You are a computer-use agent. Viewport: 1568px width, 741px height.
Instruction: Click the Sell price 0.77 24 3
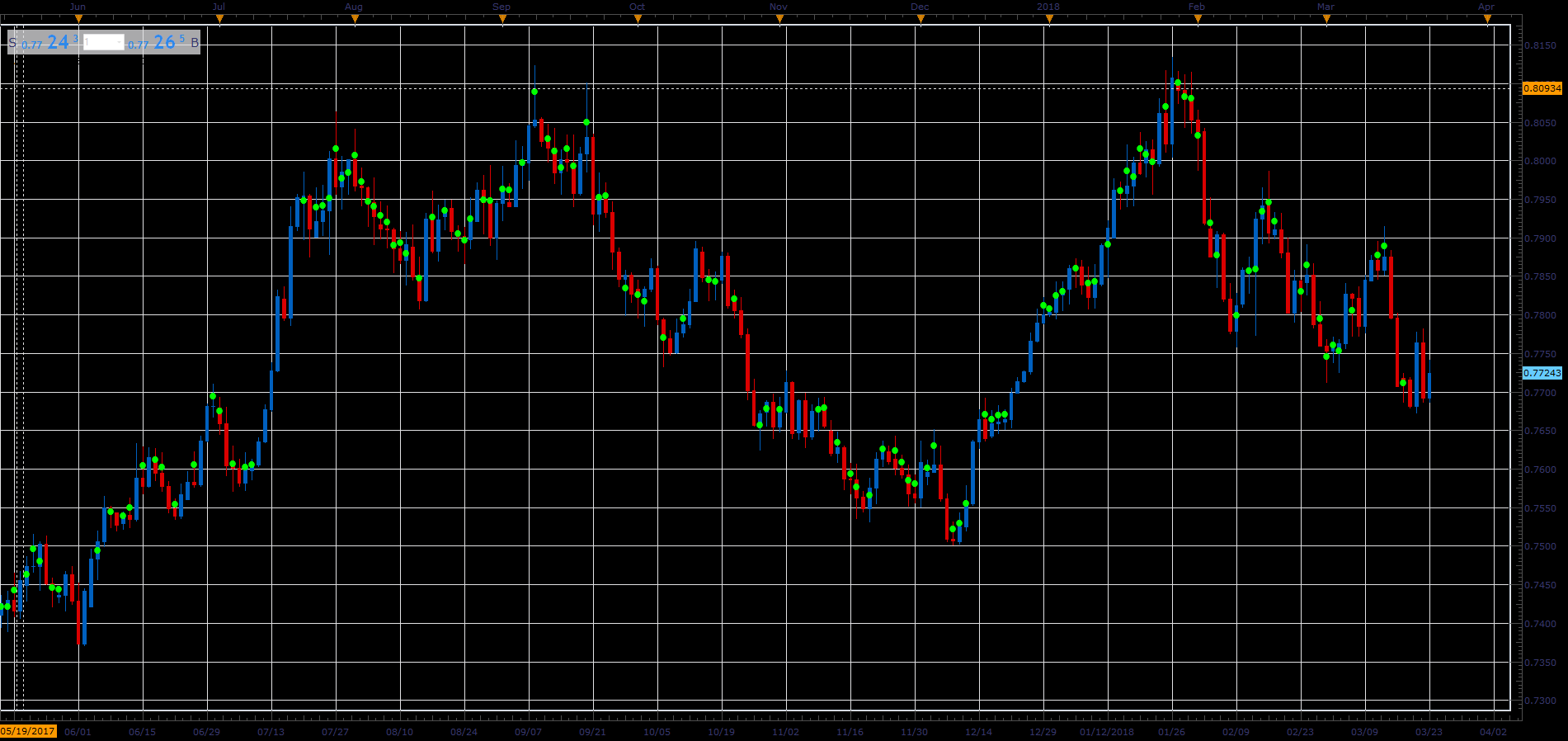coord(49,42)
